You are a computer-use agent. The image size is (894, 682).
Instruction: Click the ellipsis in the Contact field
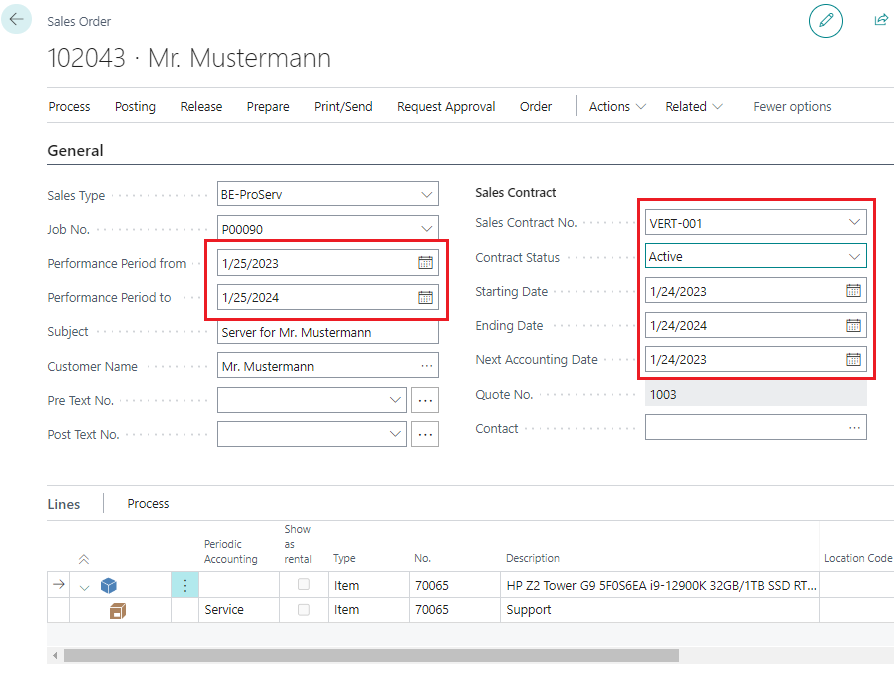[x=854, y=428]
